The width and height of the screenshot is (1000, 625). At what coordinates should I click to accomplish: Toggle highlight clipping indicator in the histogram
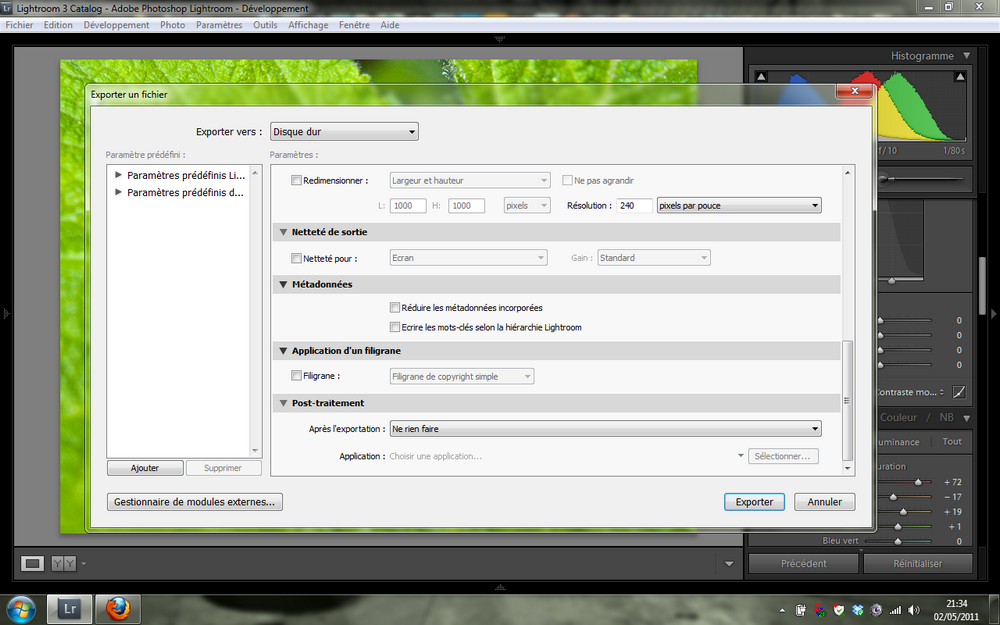[x=960, y=77]
